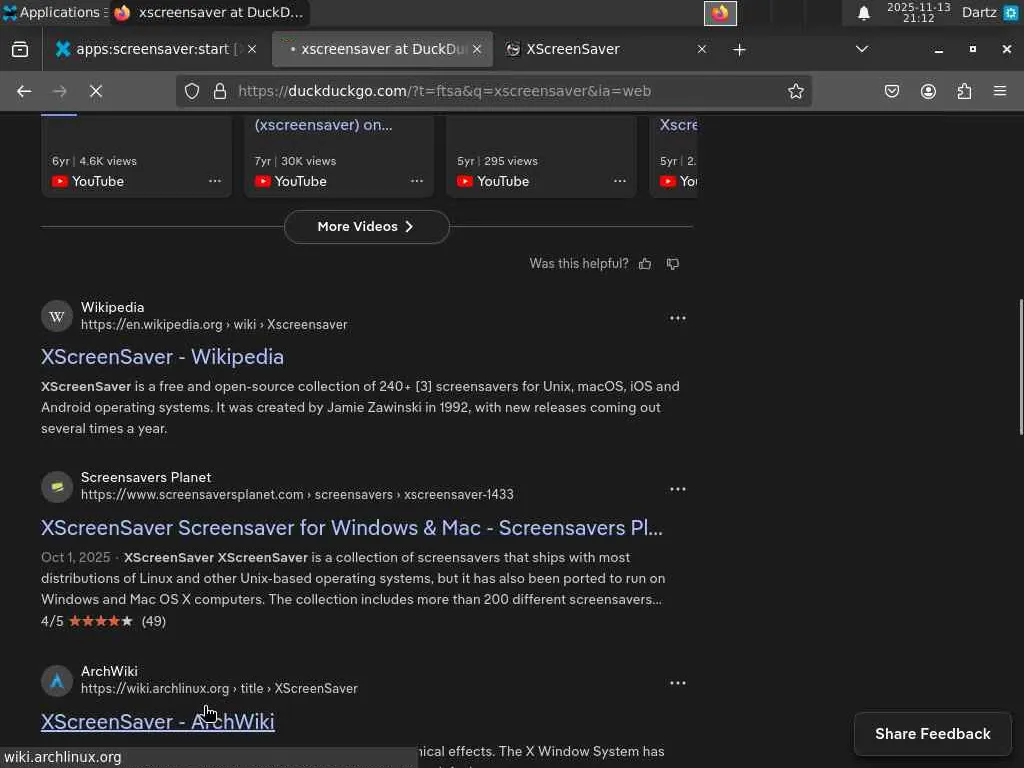Click the Wikipedia site favicon

point(57,316)
